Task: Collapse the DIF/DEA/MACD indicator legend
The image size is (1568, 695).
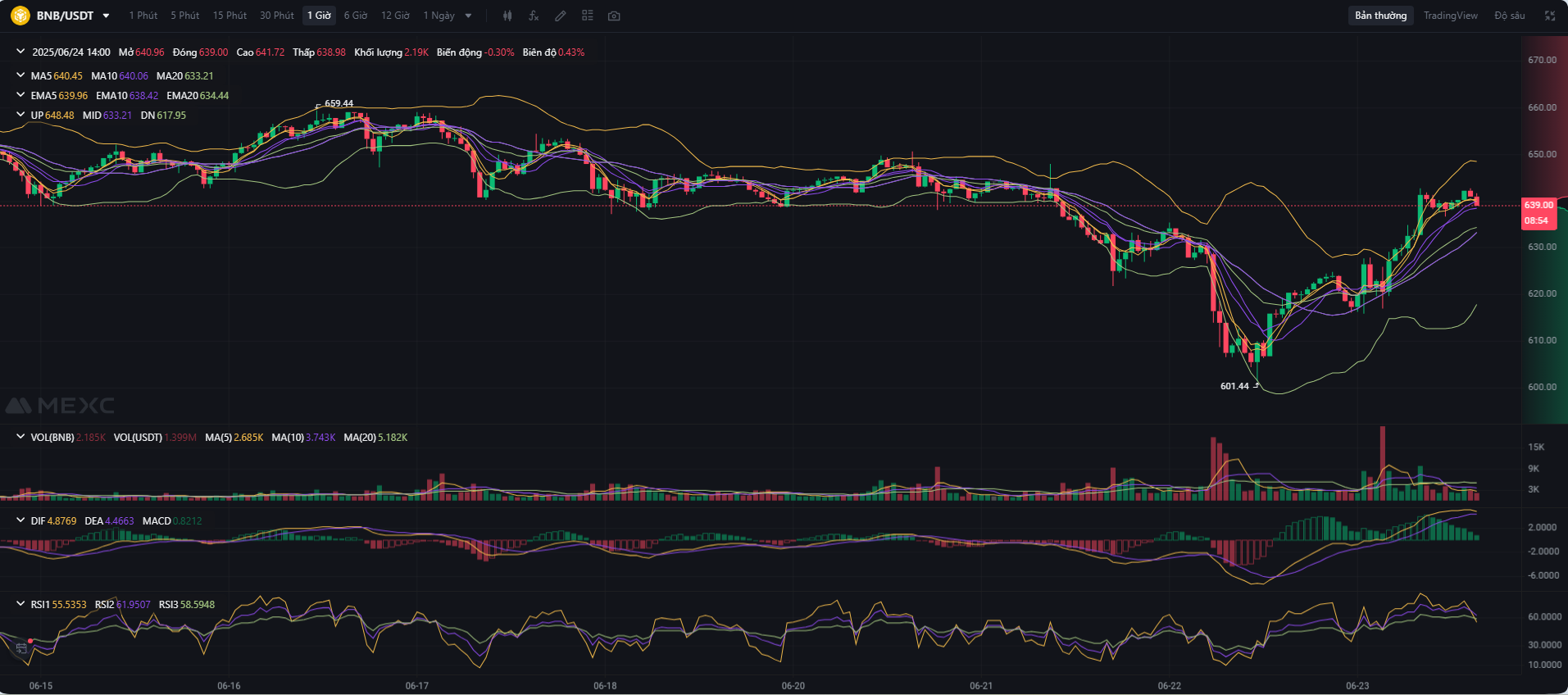Action: [20, 520]
